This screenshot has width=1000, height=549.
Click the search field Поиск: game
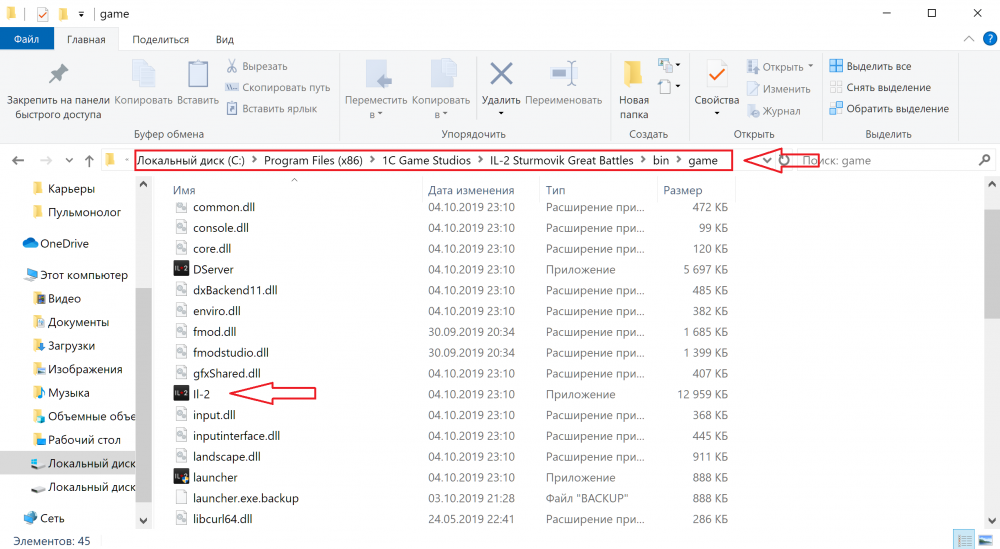pos(885,160)
